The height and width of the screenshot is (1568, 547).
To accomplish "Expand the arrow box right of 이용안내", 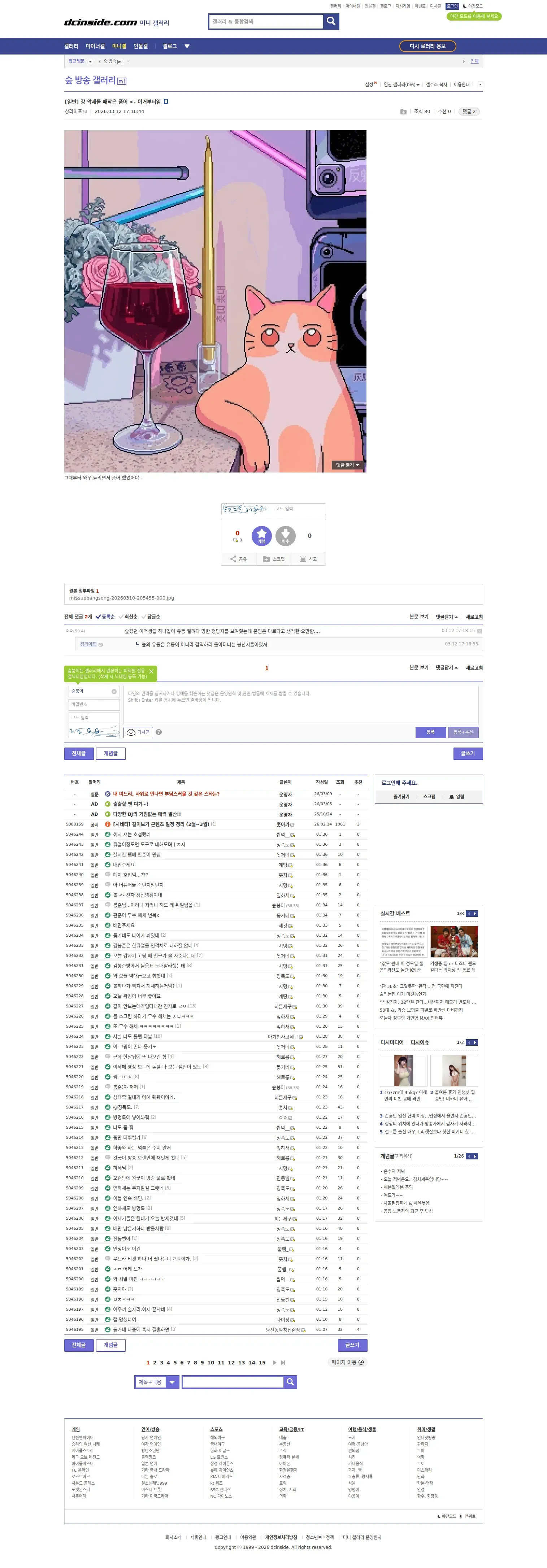I will click(480, 84).
